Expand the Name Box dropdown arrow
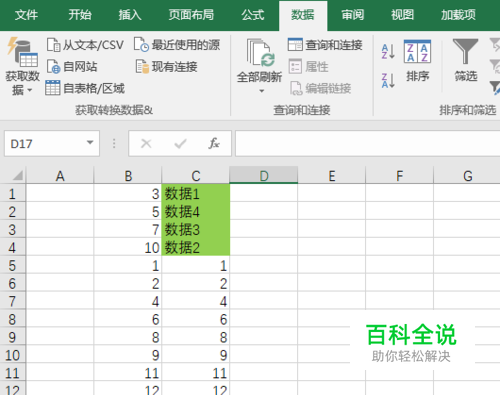Screen dimensions: 500x395 tap(90, 143)
